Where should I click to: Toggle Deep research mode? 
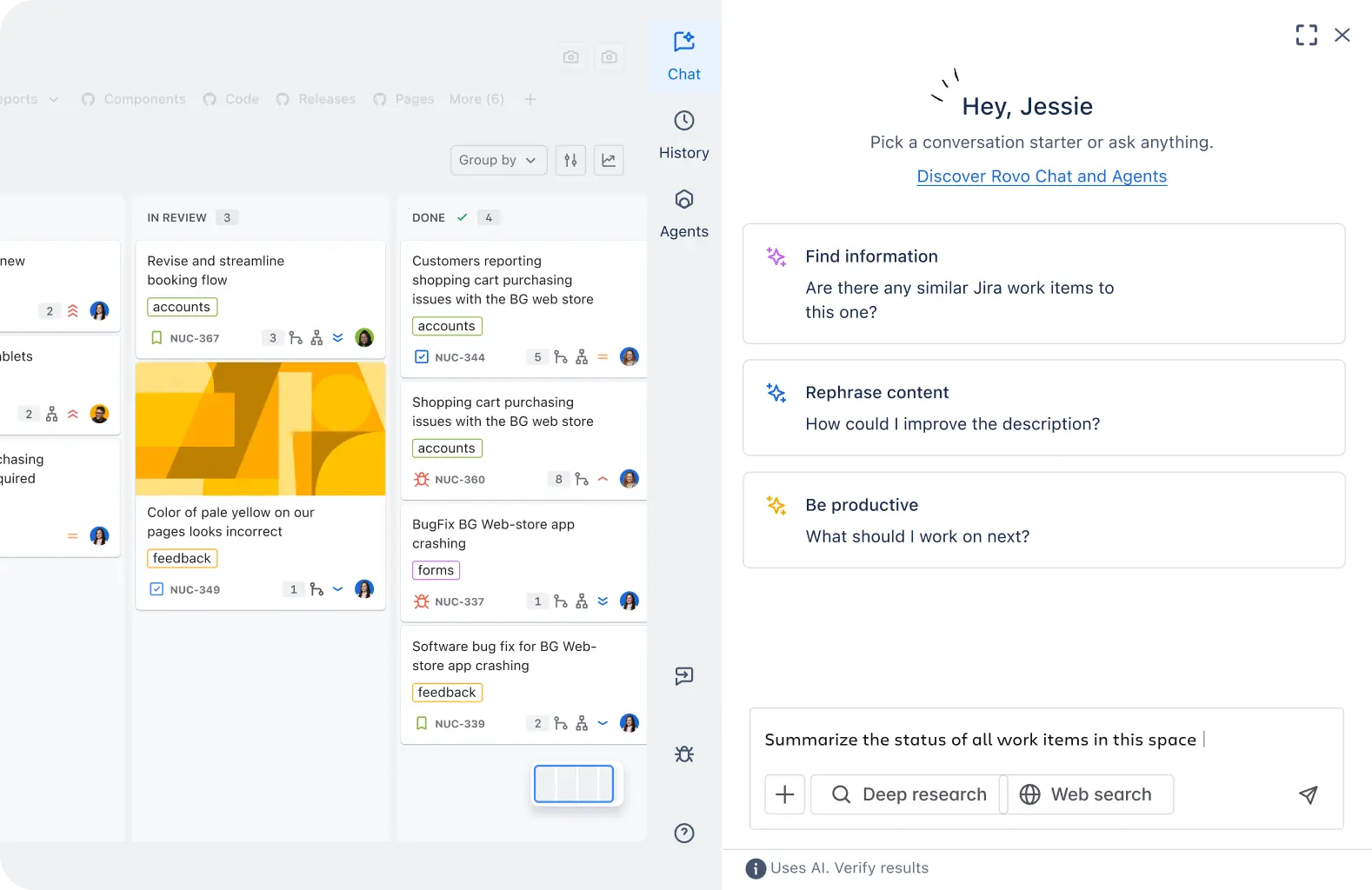coord(909,794)
